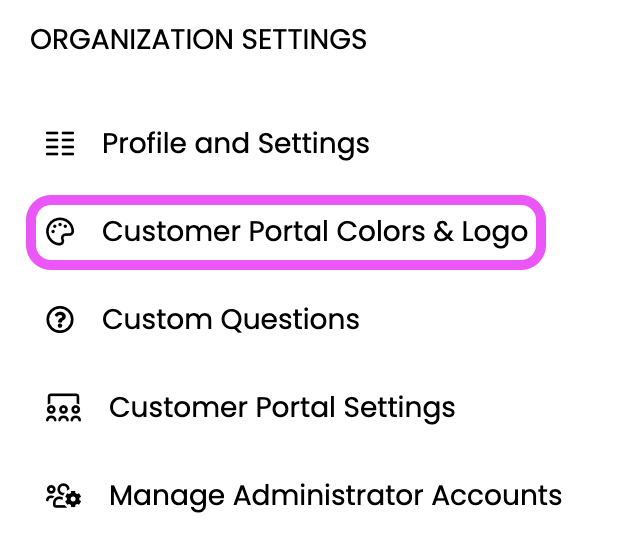Click the word Questions in Custom Questions
The image size is (620, 542).
290,320
